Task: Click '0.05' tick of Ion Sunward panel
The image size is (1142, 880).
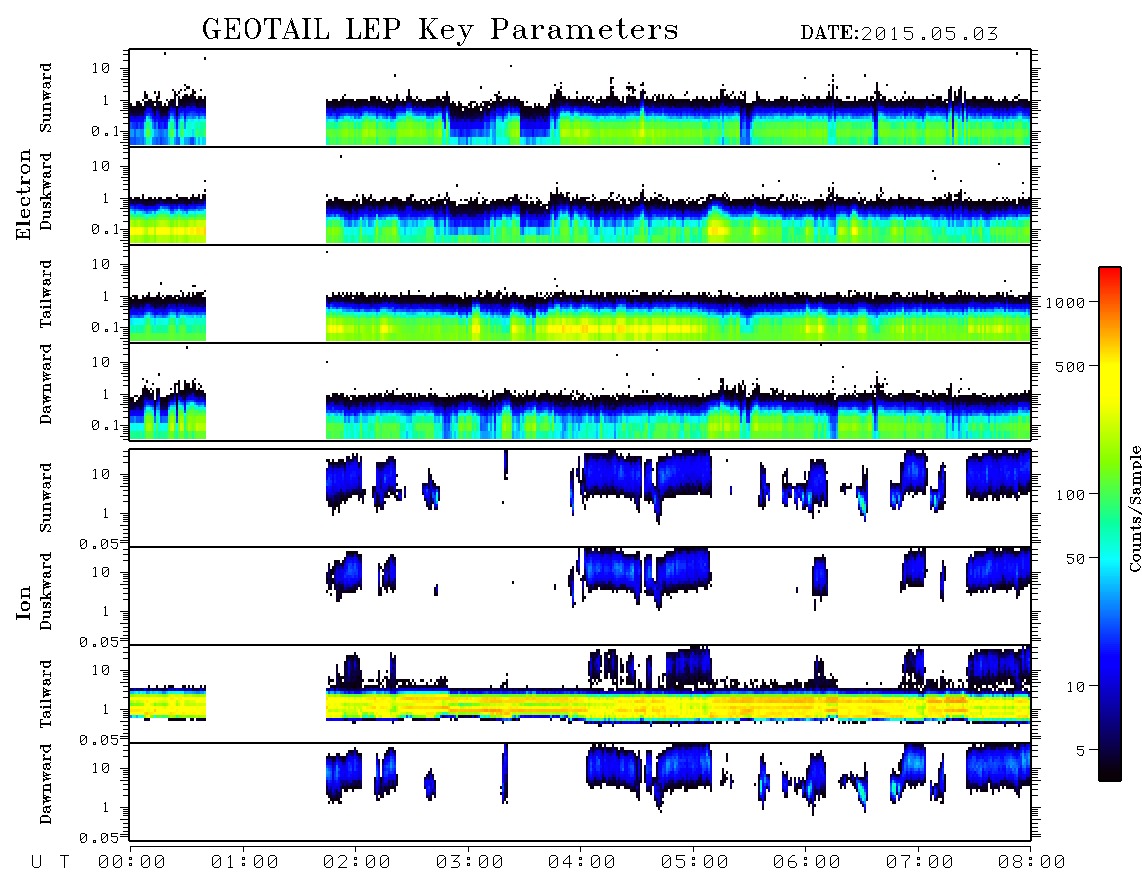Action: (98, 544)
